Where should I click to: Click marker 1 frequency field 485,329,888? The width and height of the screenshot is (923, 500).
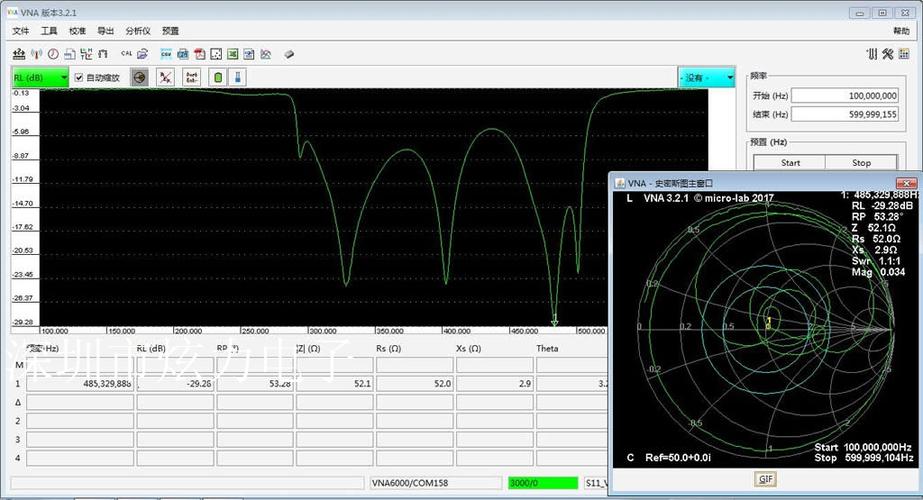coord(80,383)
